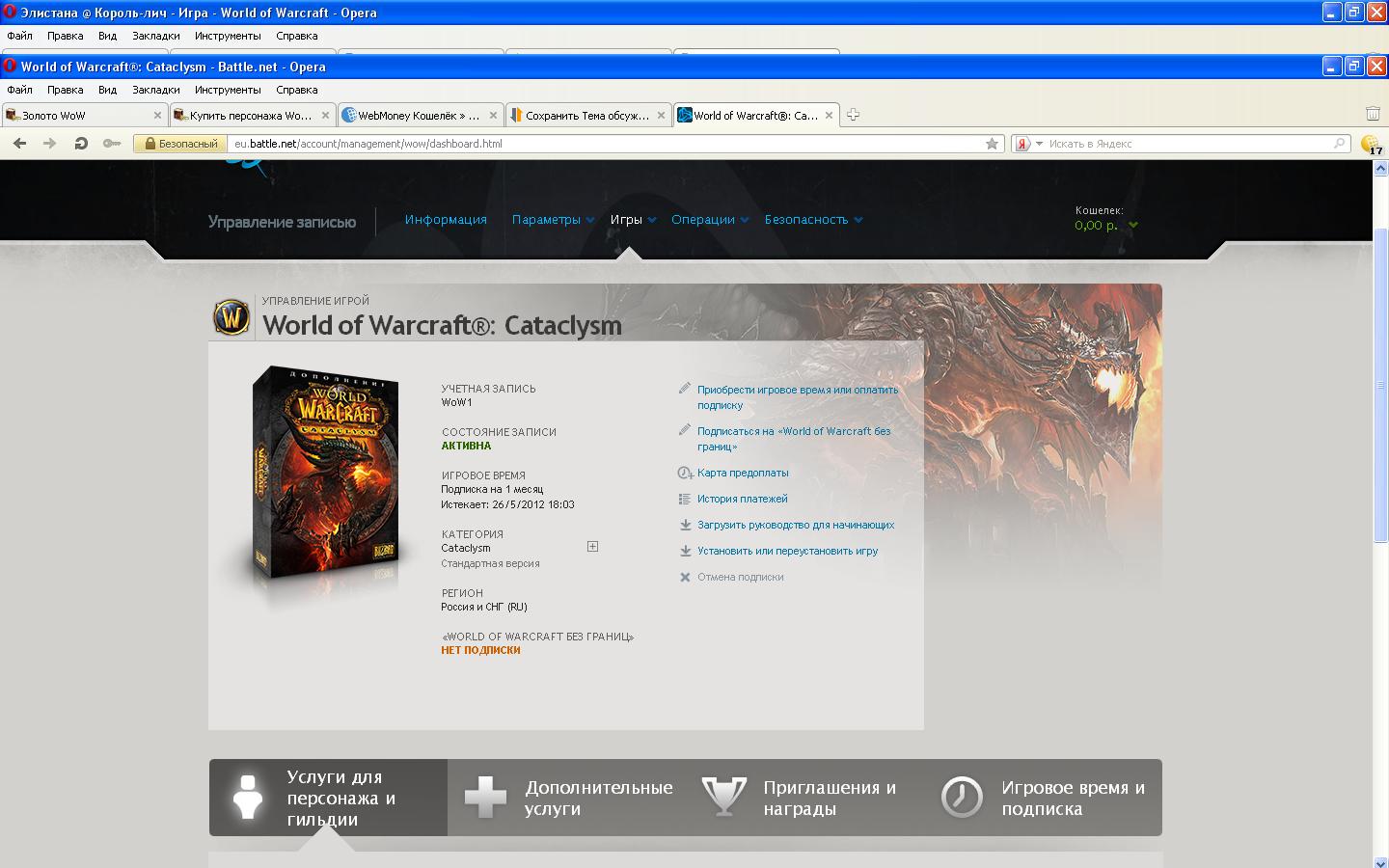Click the Безопасный security badge

(x=180, y=144)
